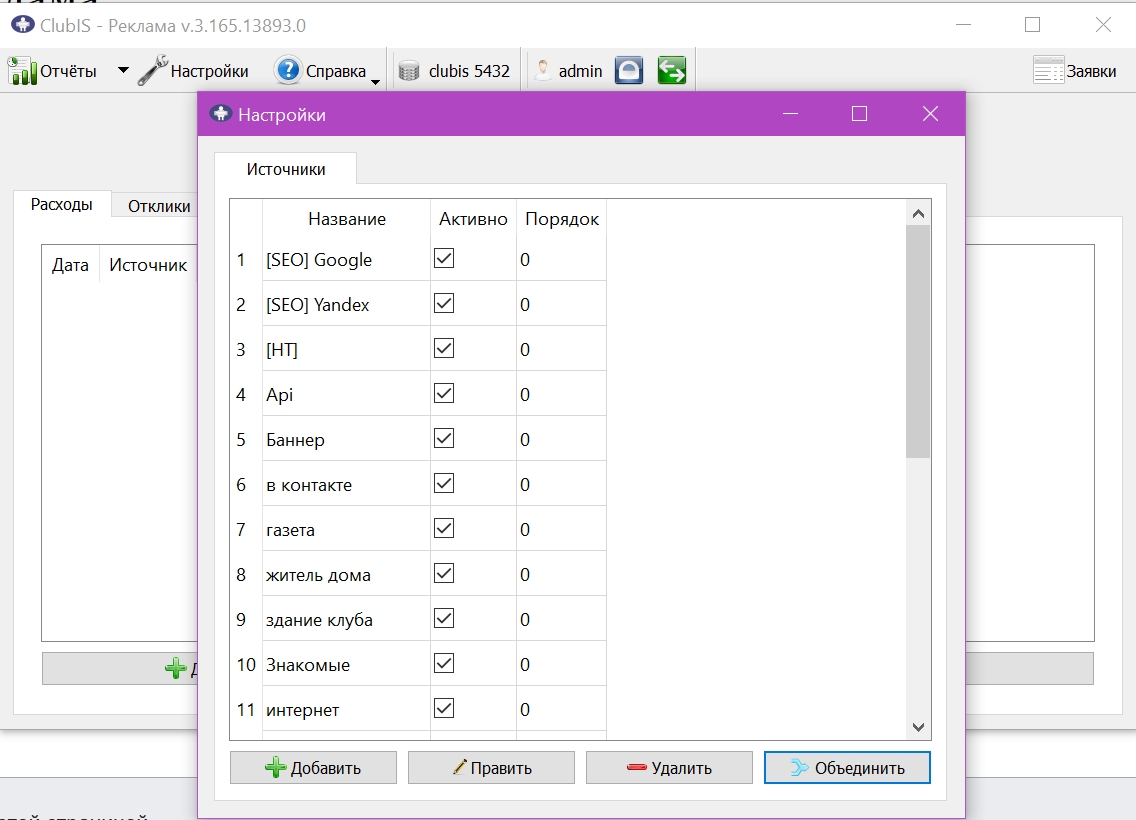
Task: Click the Заявки list icon
Action: [x=1048, y=70]
